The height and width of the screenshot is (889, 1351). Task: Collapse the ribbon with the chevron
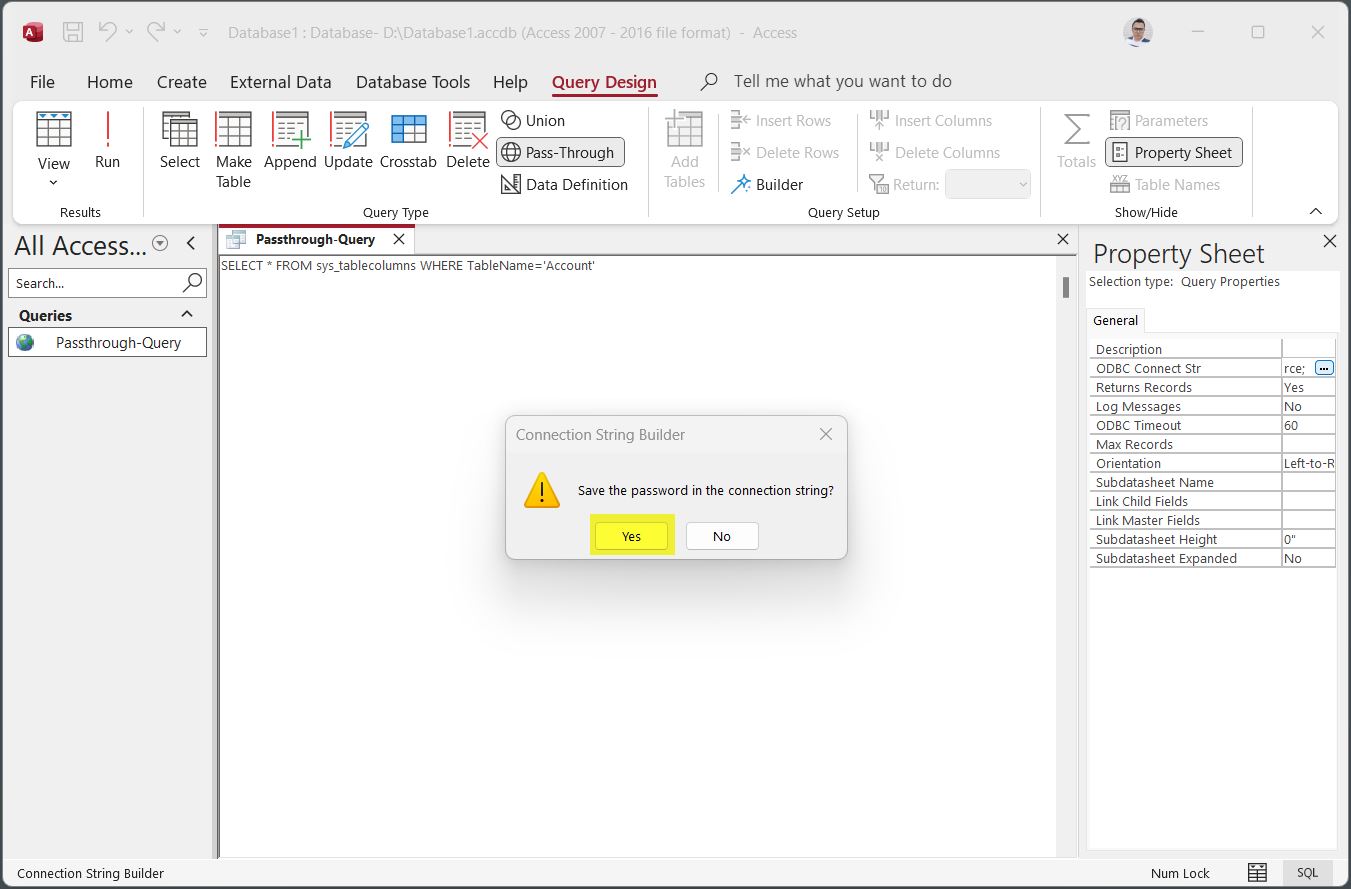(x=1315, y=212)
